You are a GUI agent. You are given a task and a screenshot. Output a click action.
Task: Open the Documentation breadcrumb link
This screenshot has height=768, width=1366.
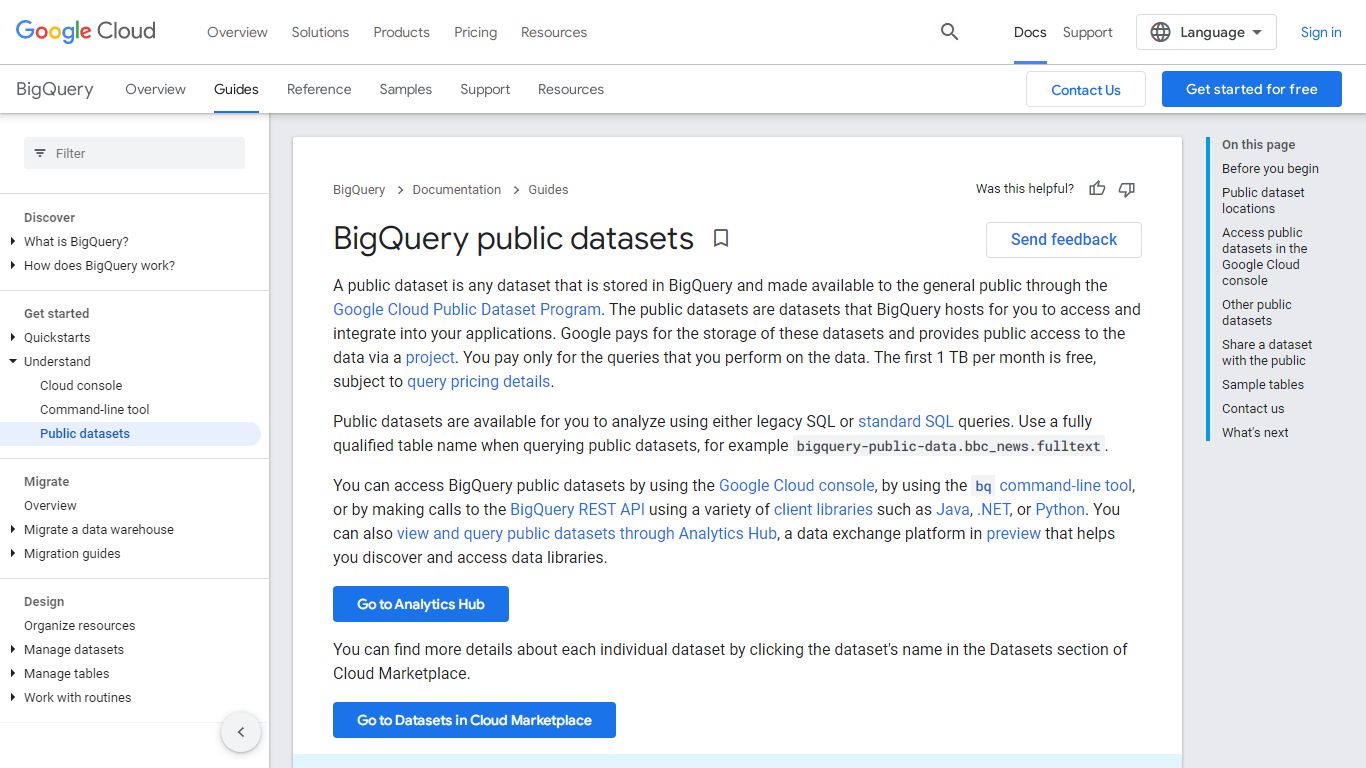click(457, 189)
